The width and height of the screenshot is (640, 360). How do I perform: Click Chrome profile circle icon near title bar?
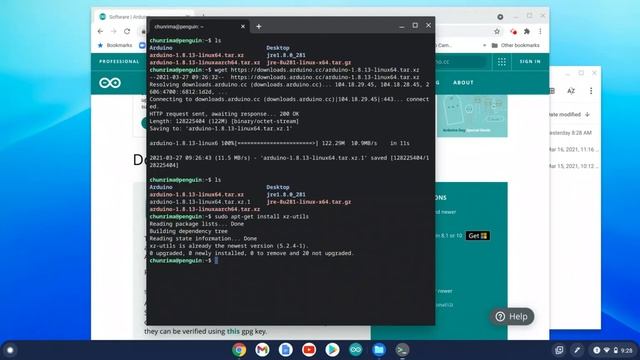pos(500,17)
